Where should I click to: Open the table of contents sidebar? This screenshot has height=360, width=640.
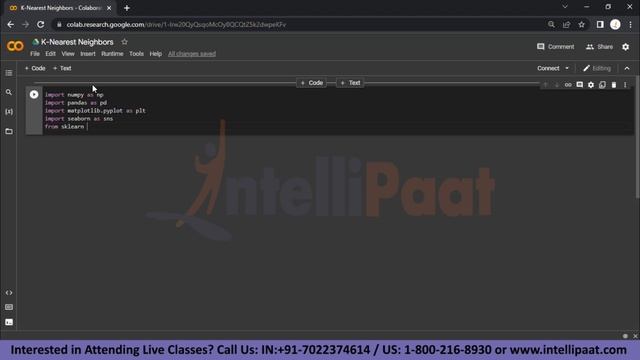point(9,73)
